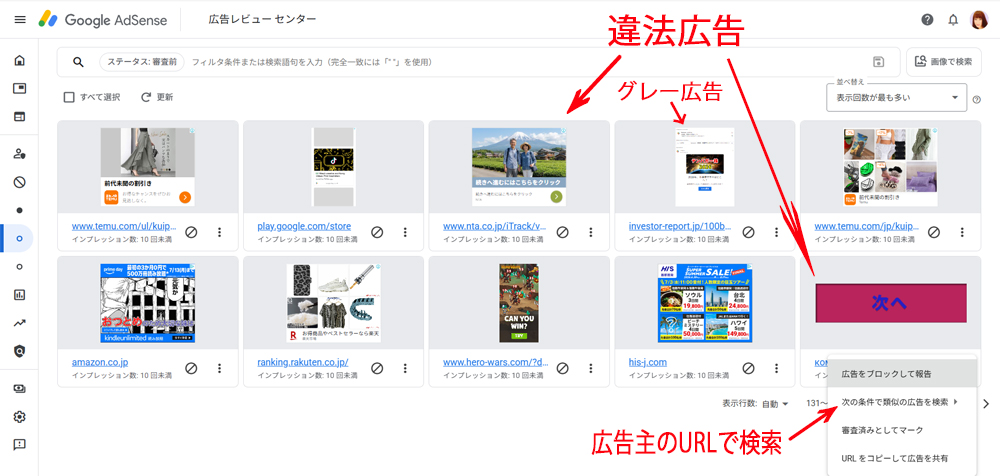Open the Reports bar chart sidebar icon

tap(20, 295)
